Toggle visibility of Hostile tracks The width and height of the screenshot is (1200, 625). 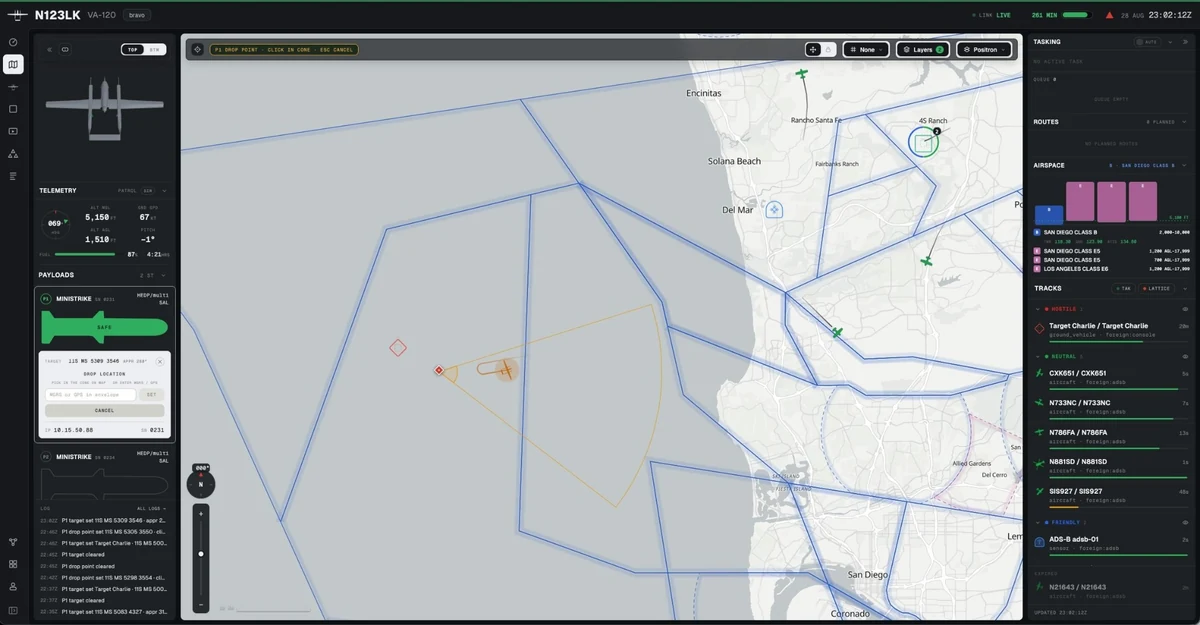(1185, 309)
